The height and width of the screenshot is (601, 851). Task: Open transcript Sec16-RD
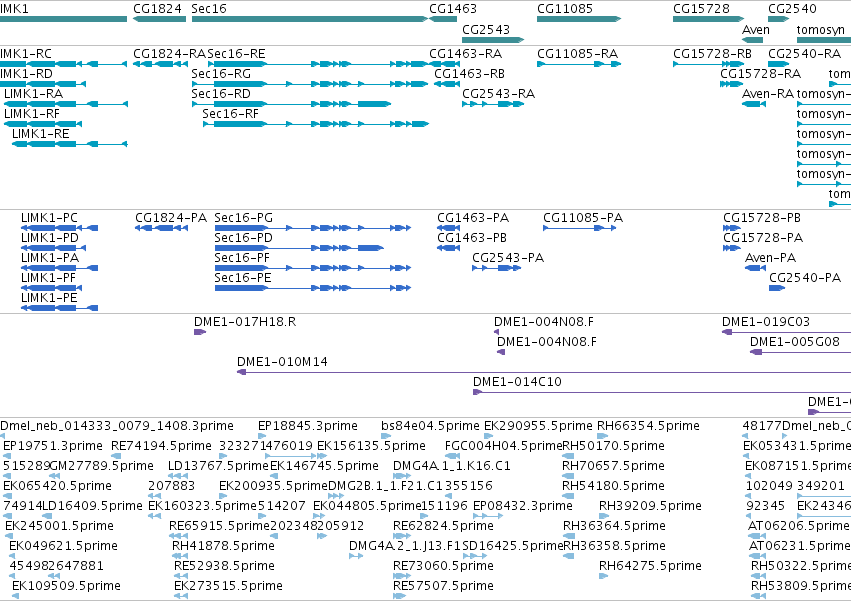pyautogui.click(x=221, y=94)
